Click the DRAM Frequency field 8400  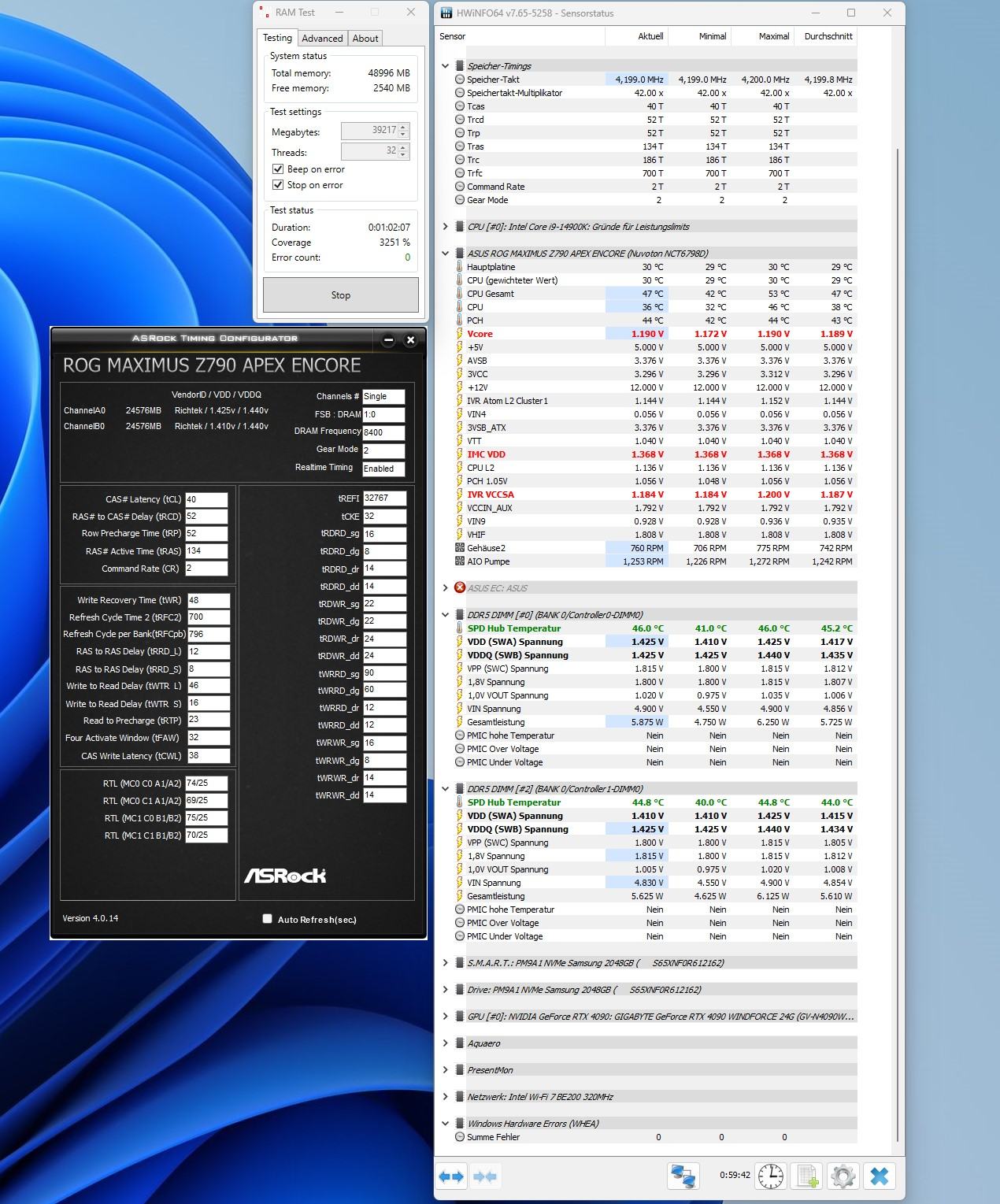pyautogui.click(x=383, y=432)
